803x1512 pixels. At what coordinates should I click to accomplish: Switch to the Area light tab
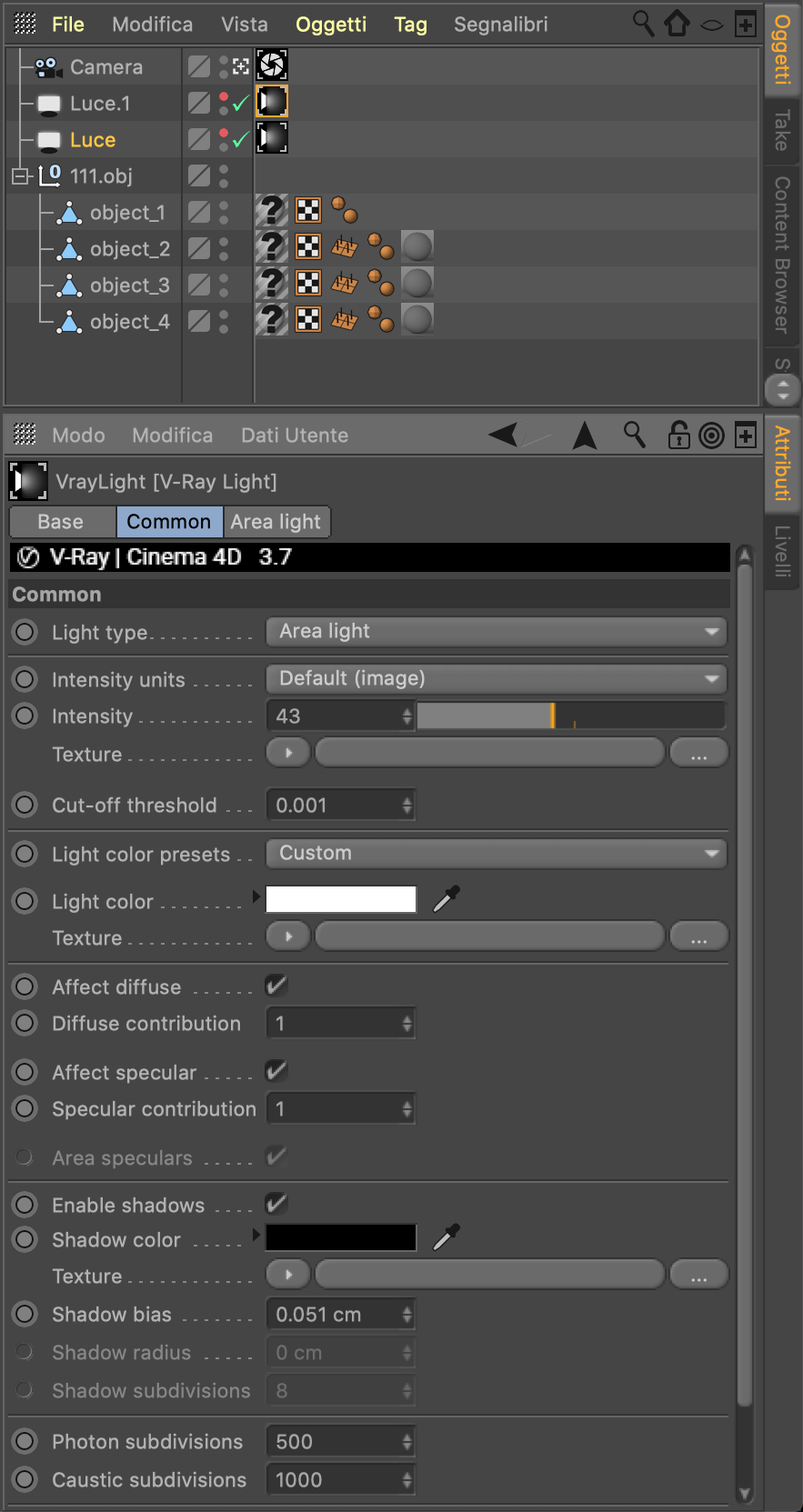click(276, 522)
